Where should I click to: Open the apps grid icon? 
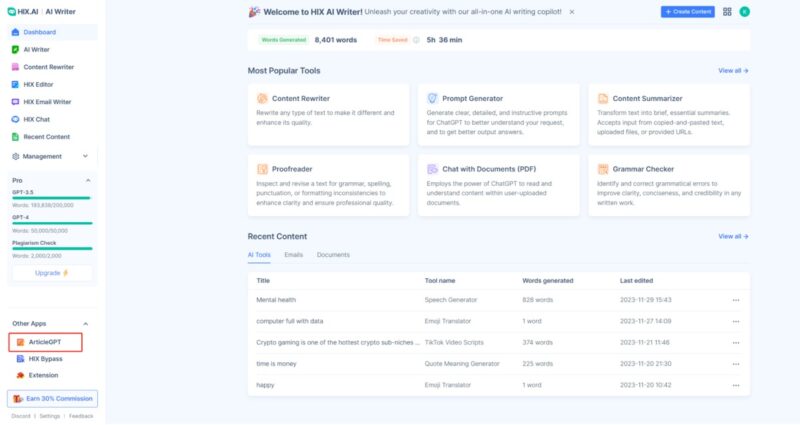click(727, 12)
